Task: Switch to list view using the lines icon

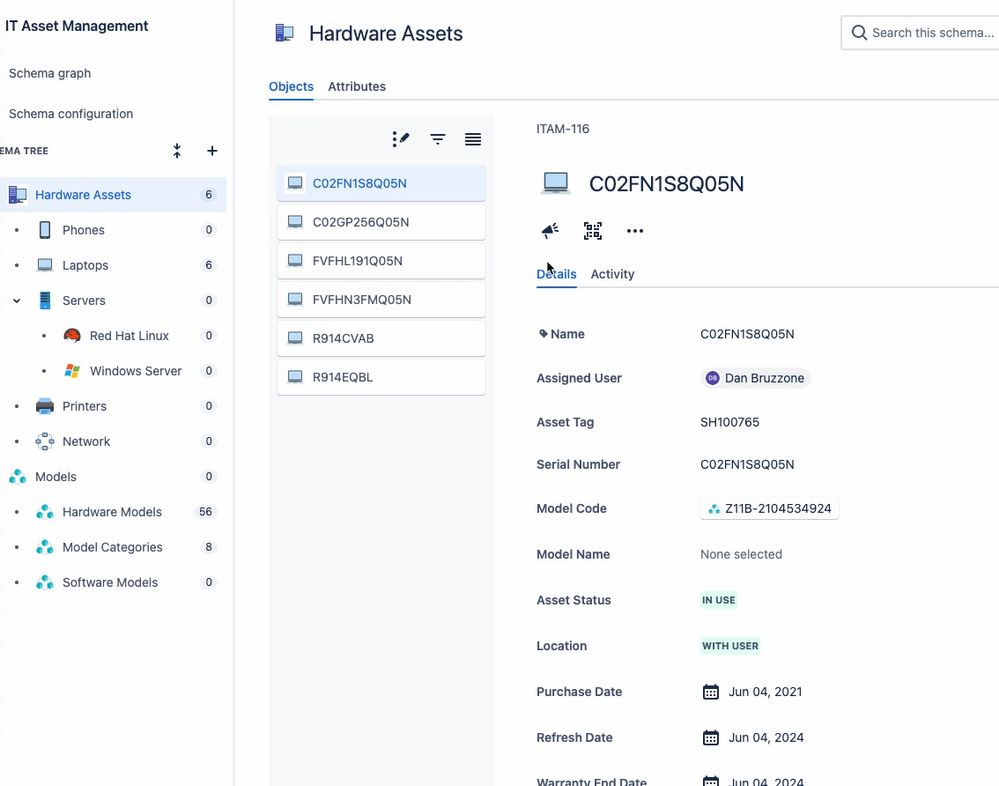Action: point(472,139)
